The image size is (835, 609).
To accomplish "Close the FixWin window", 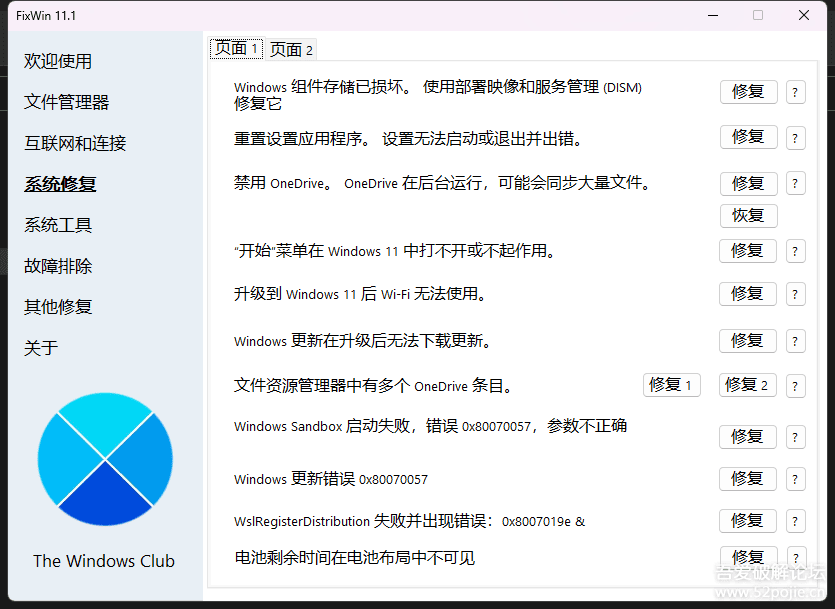I will pyautogui.click(x=804, y=15).
